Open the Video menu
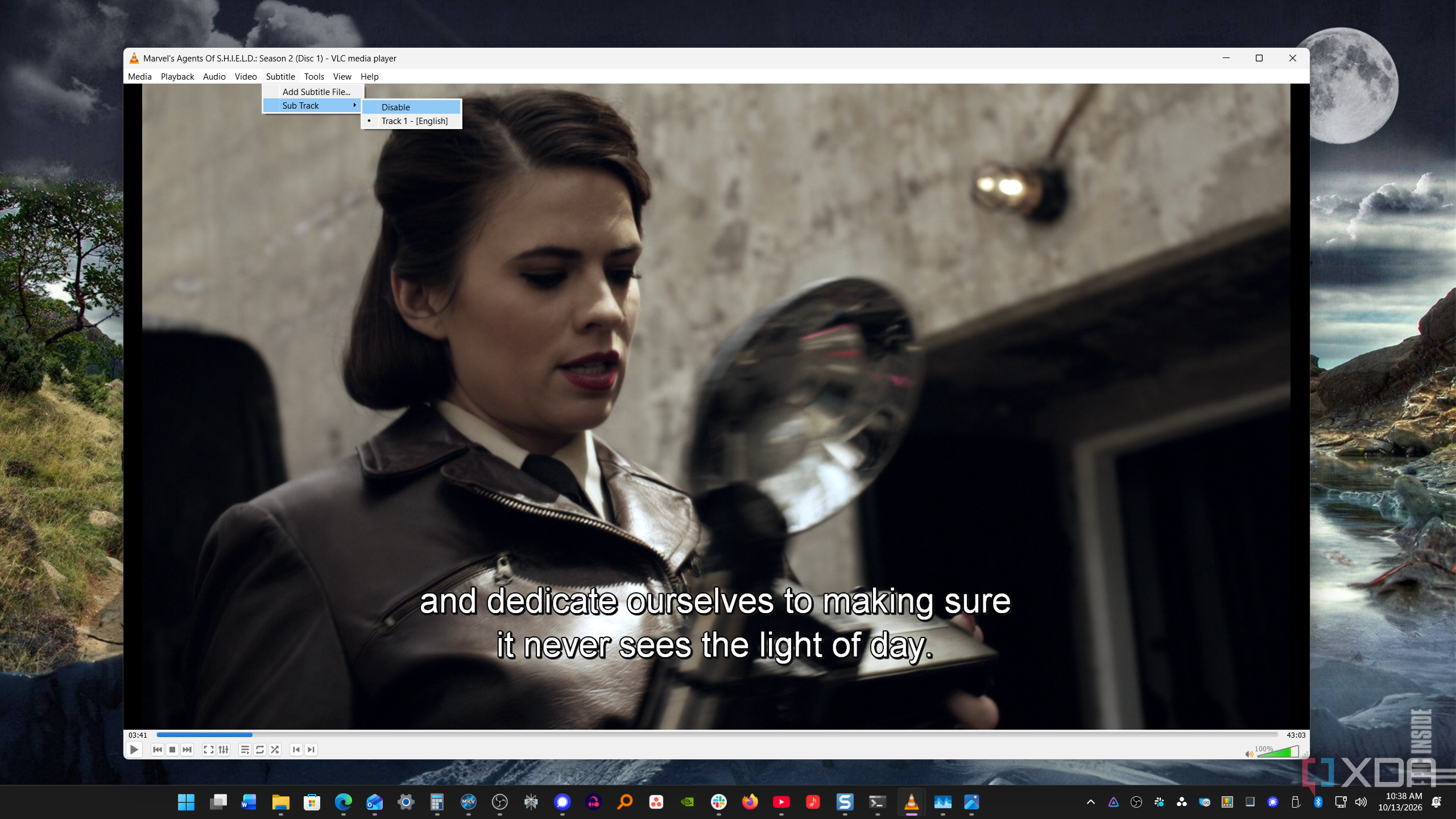This screenshot has height=819, width=1456. (x=246, y=76)
